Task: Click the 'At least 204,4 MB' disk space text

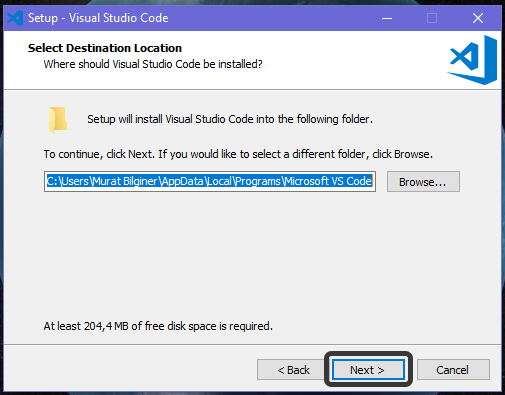Action: pyautogui.click(x=158, y=326)
